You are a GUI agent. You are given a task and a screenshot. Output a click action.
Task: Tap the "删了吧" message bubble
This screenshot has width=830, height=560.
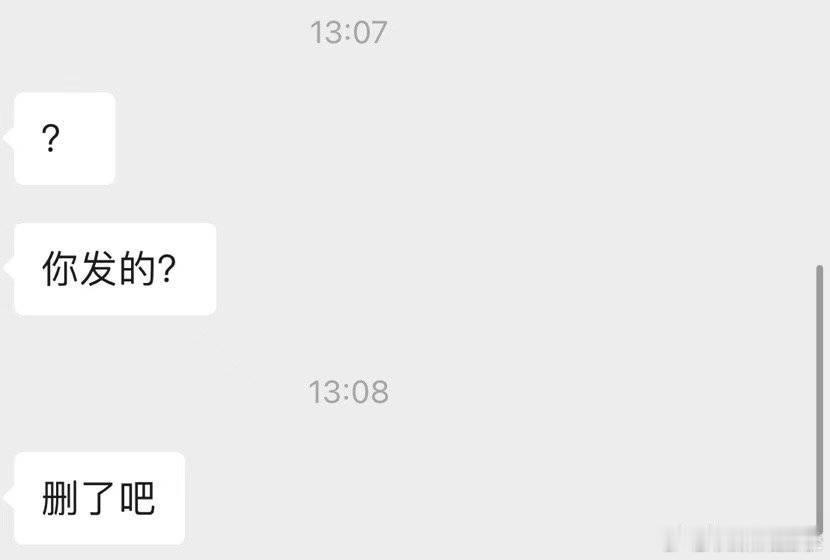(100, 499)
